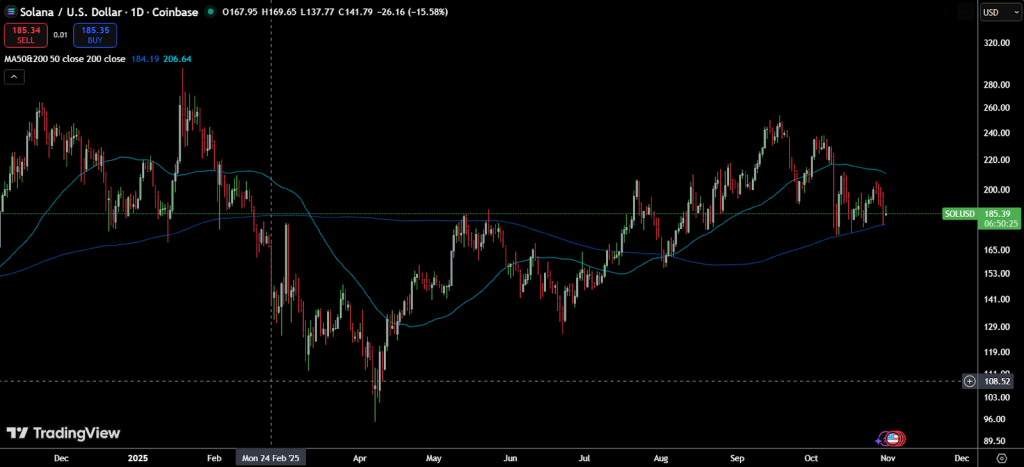The width and height of the screenshot is (1024, 467).
Task: Click the blue BUY button at 185.35
Action: 95,35
